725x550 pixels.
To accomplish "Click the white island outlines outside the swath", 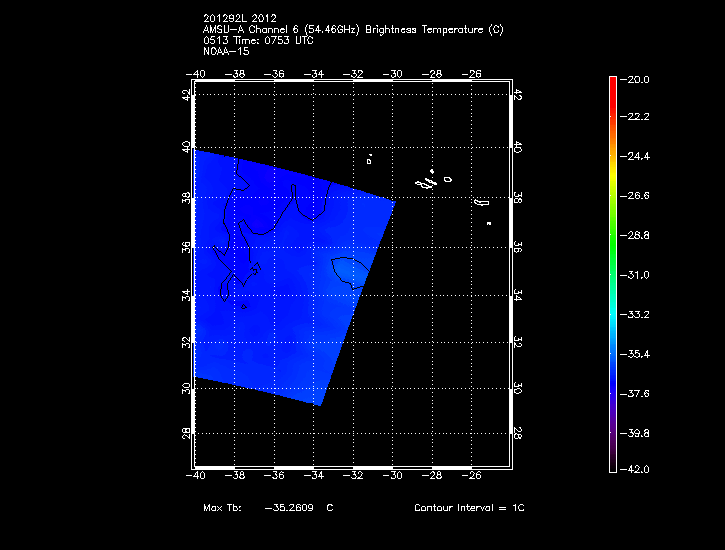I will click(x=432, y=181).
